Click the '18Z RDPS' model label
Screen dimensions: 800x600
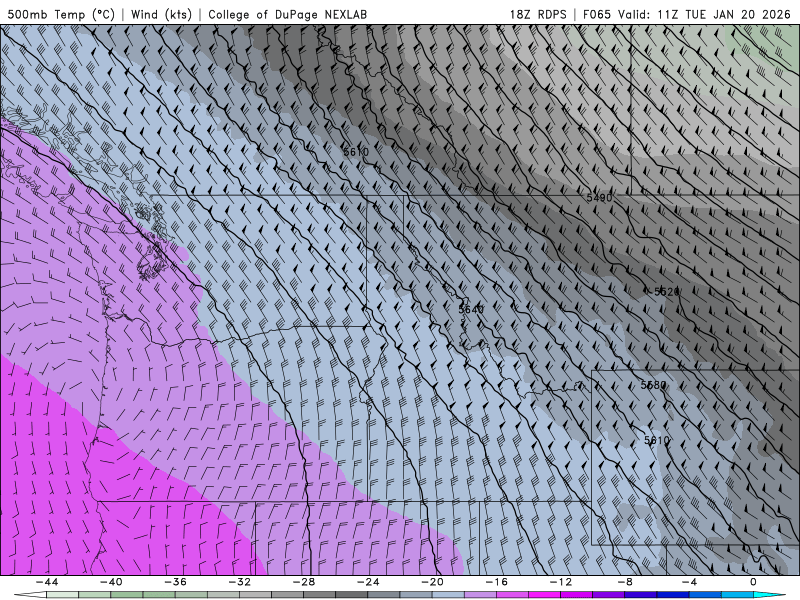538,14
